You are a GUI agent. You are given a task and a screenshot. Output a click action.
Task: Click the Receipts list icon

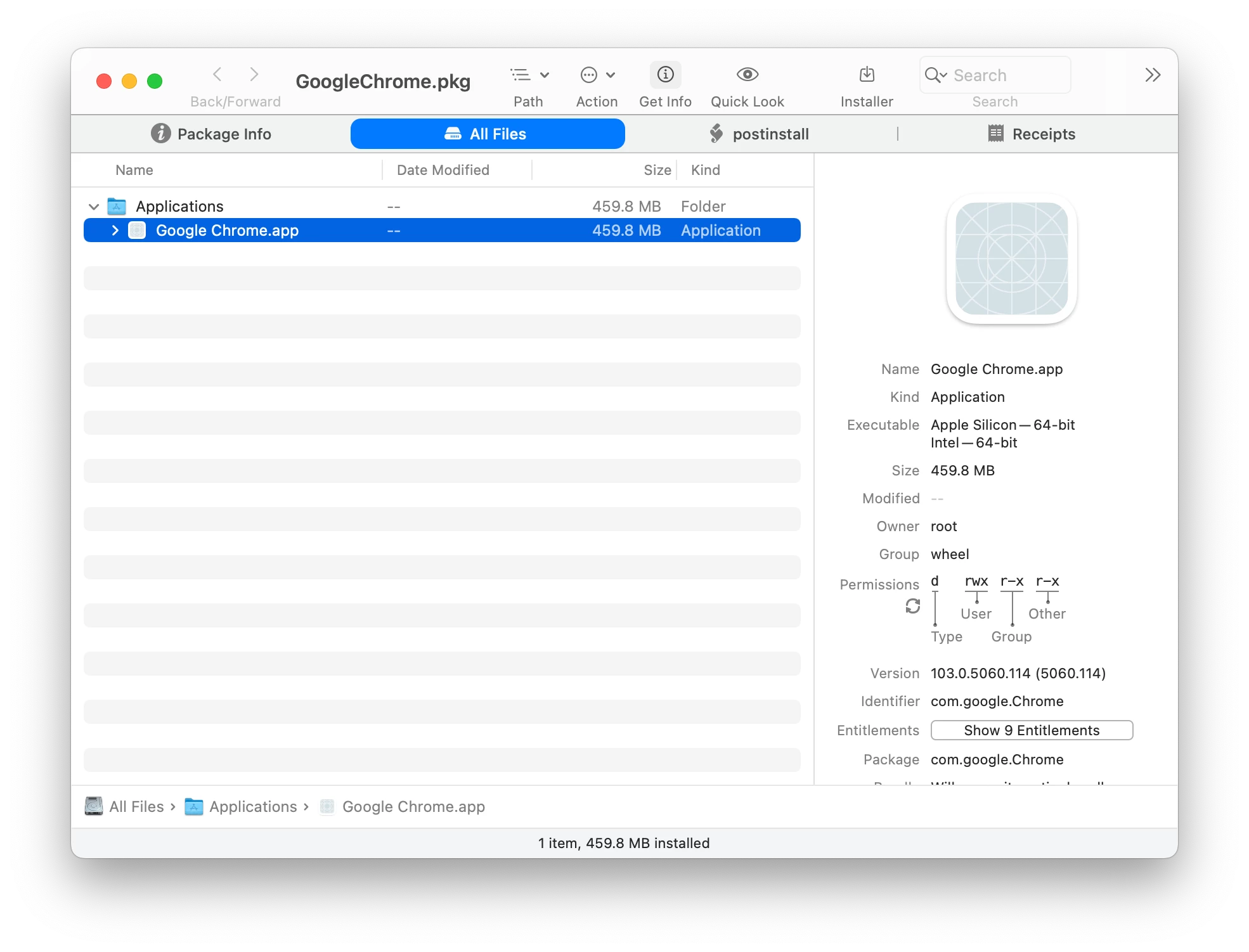click(996, 133)
